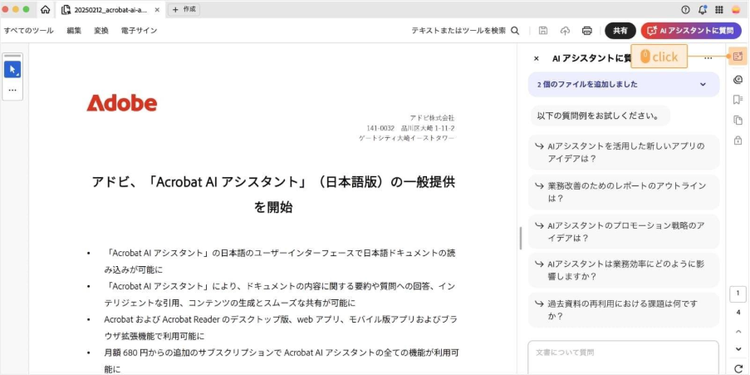Click the current page number box 1
The height and width of the screenshot is (375, 750).
coord(738,294)
